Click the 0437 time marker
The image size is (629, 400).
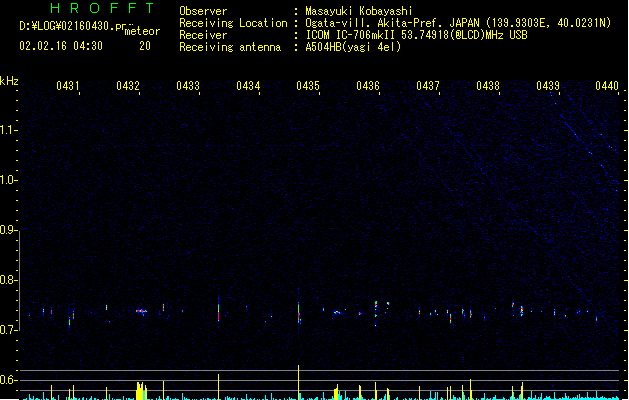(428, 86)
